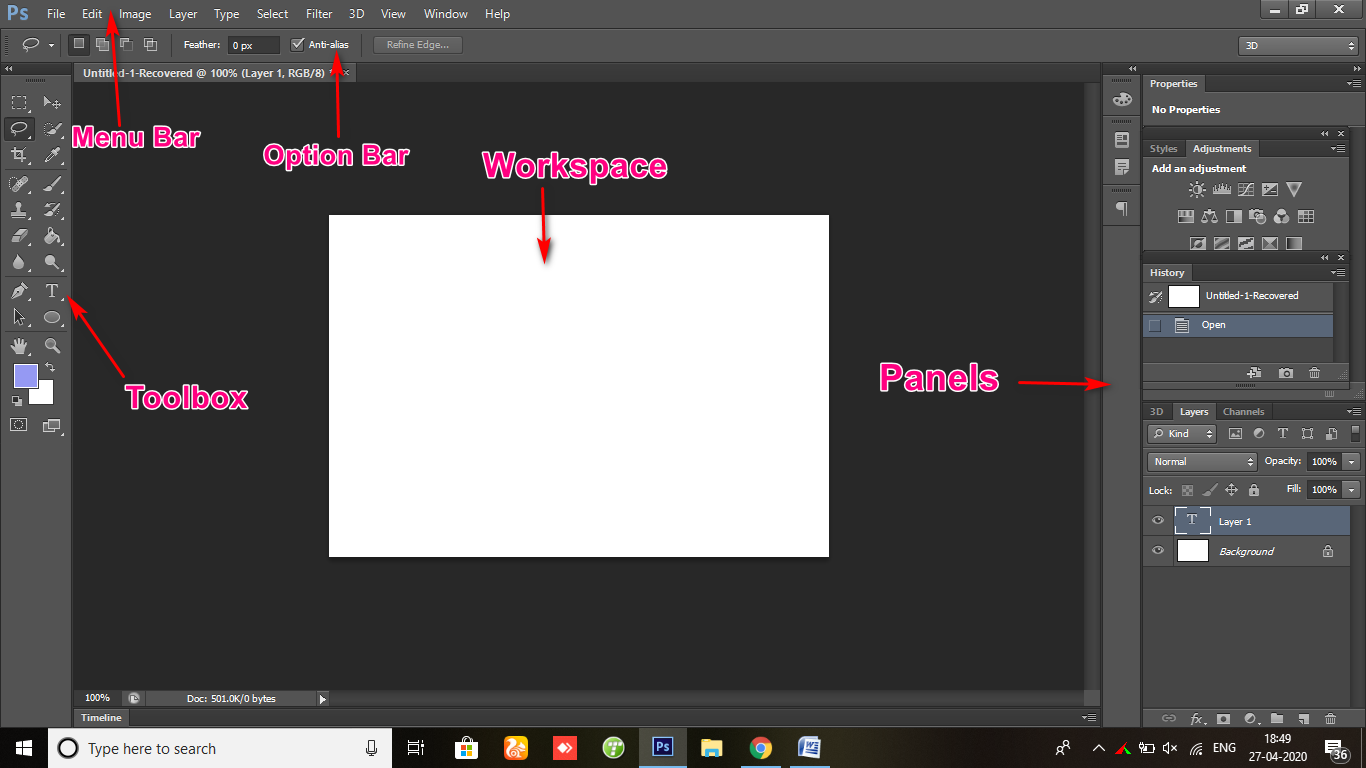This screenshot has width=1366, height=768.
Task: Click the Create new layer button
Action: click(1306, 718)
